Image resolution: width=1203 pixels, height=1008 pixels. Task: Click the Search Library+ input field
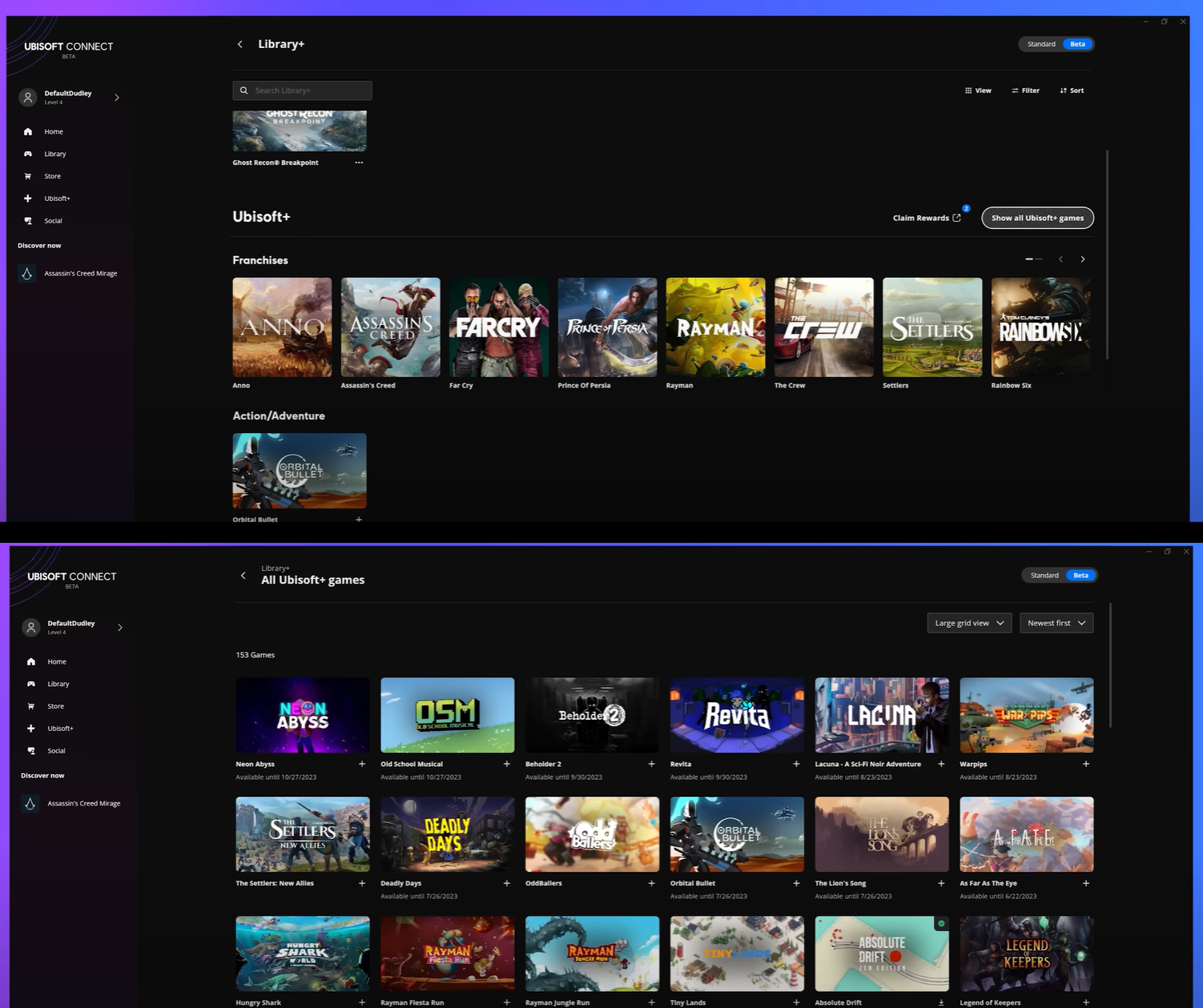(x=302, y=90)
